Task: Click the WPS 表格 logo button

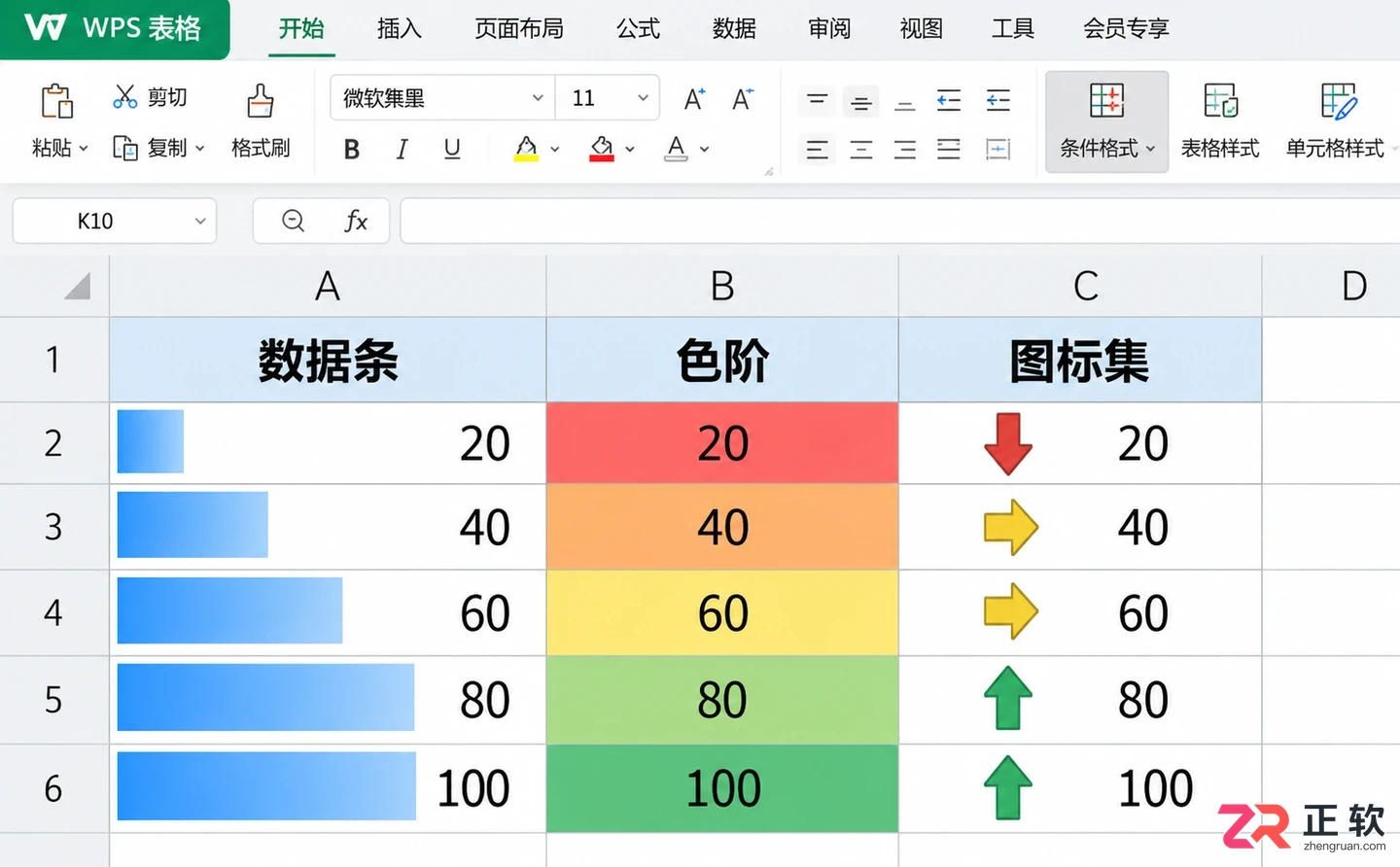Action: pyautogui.click(x=114, y=28)
